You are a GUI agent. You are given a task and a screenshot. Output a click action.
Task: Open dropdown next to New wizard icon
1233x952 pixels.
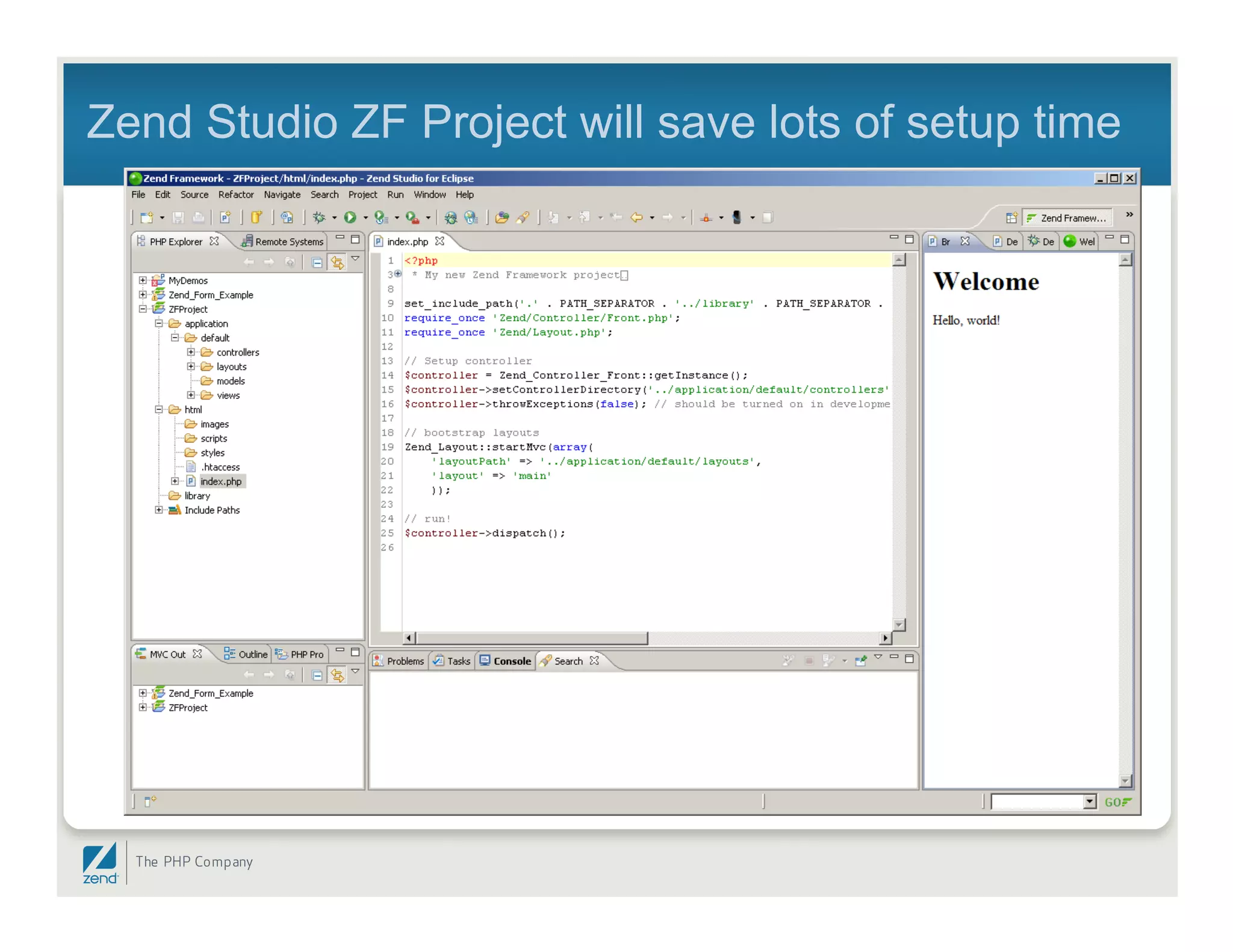(x=162, y=218)
